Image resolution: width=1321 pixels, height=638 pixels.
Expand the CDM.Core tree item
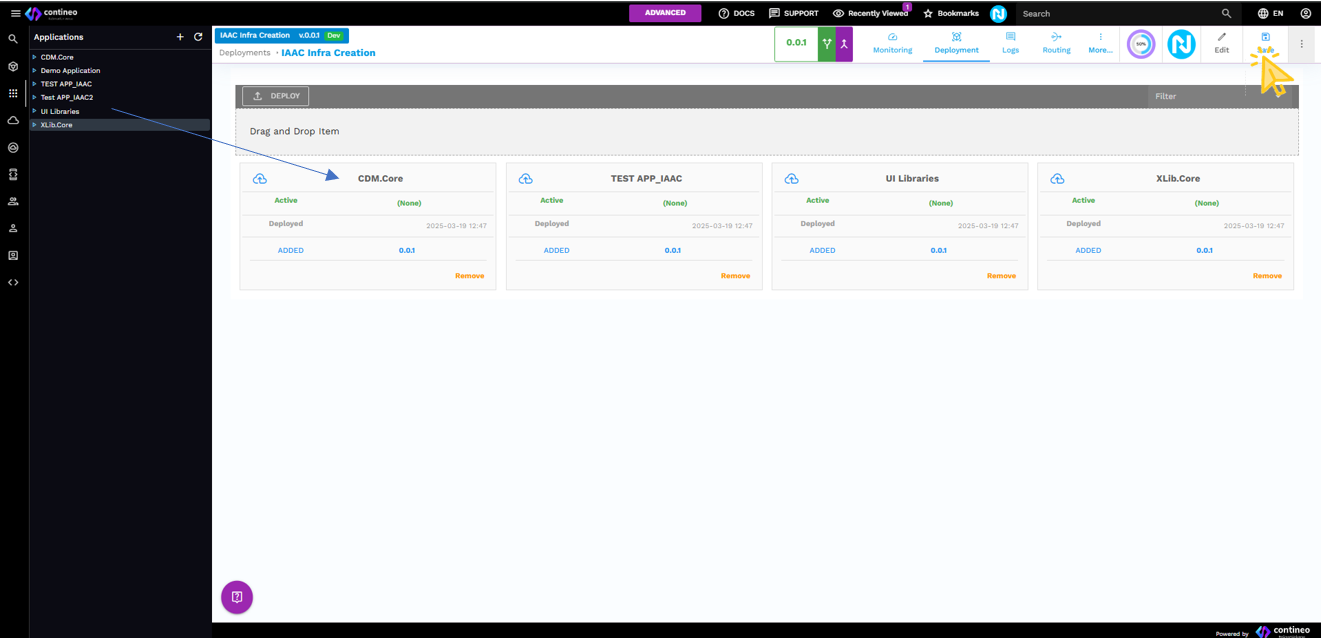pos(34,57)
